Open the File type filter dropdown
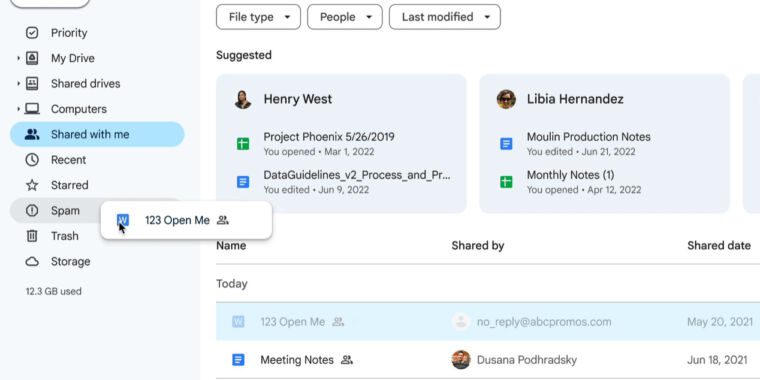 click(258, 17)
